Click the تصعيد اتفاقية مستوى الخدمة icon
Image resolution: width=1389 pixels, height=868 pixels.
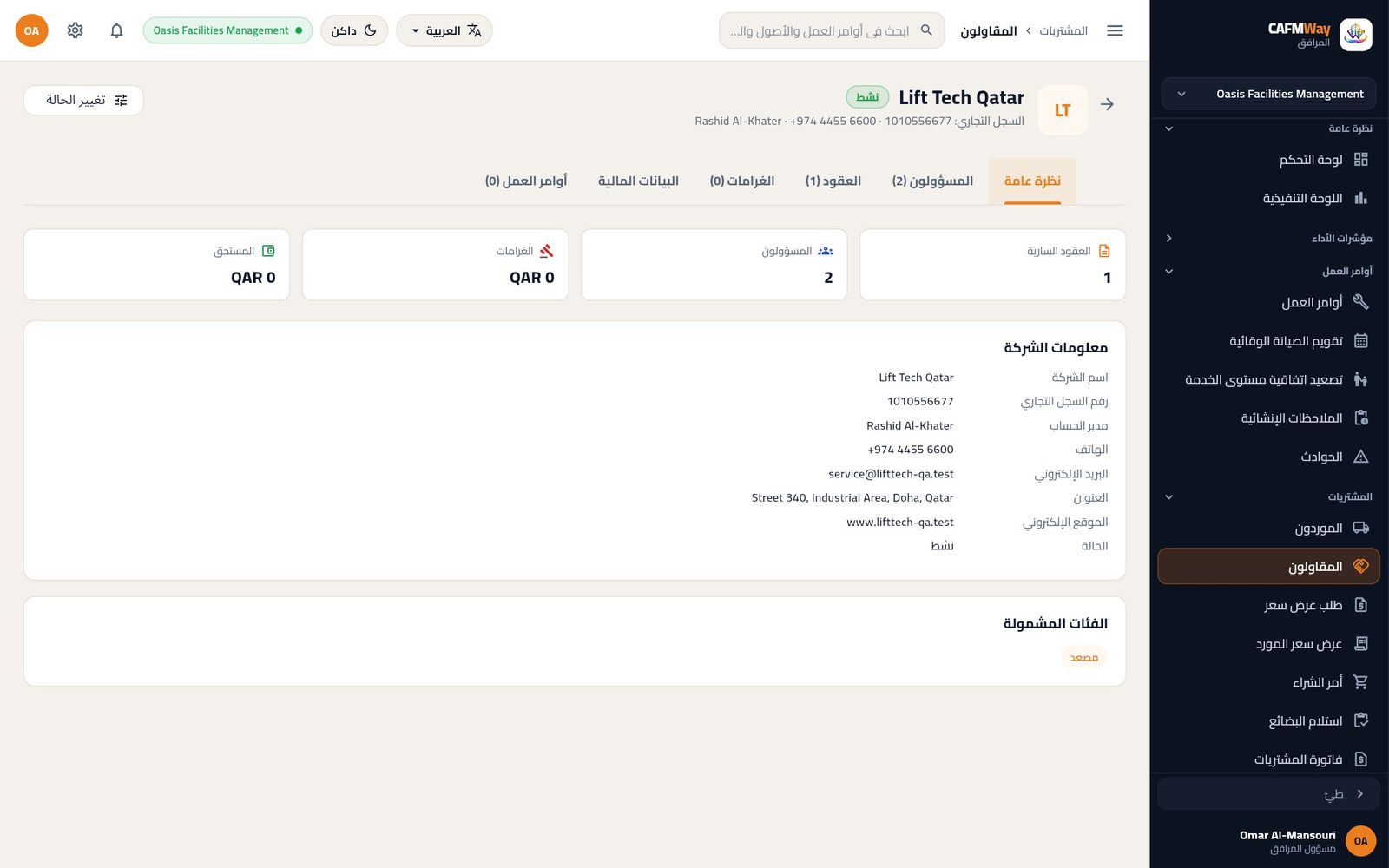point(1360,379)
